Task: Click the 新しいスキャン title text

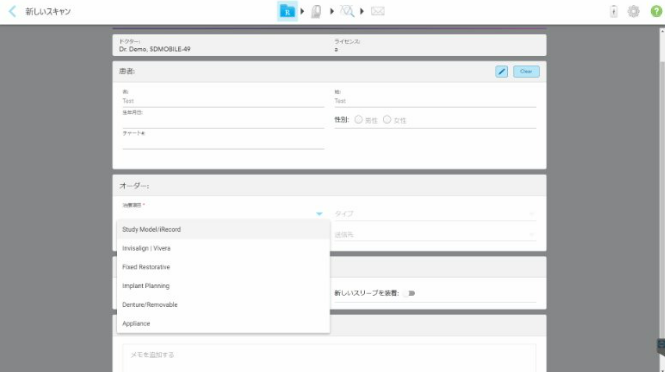Action: click(48, 11)
